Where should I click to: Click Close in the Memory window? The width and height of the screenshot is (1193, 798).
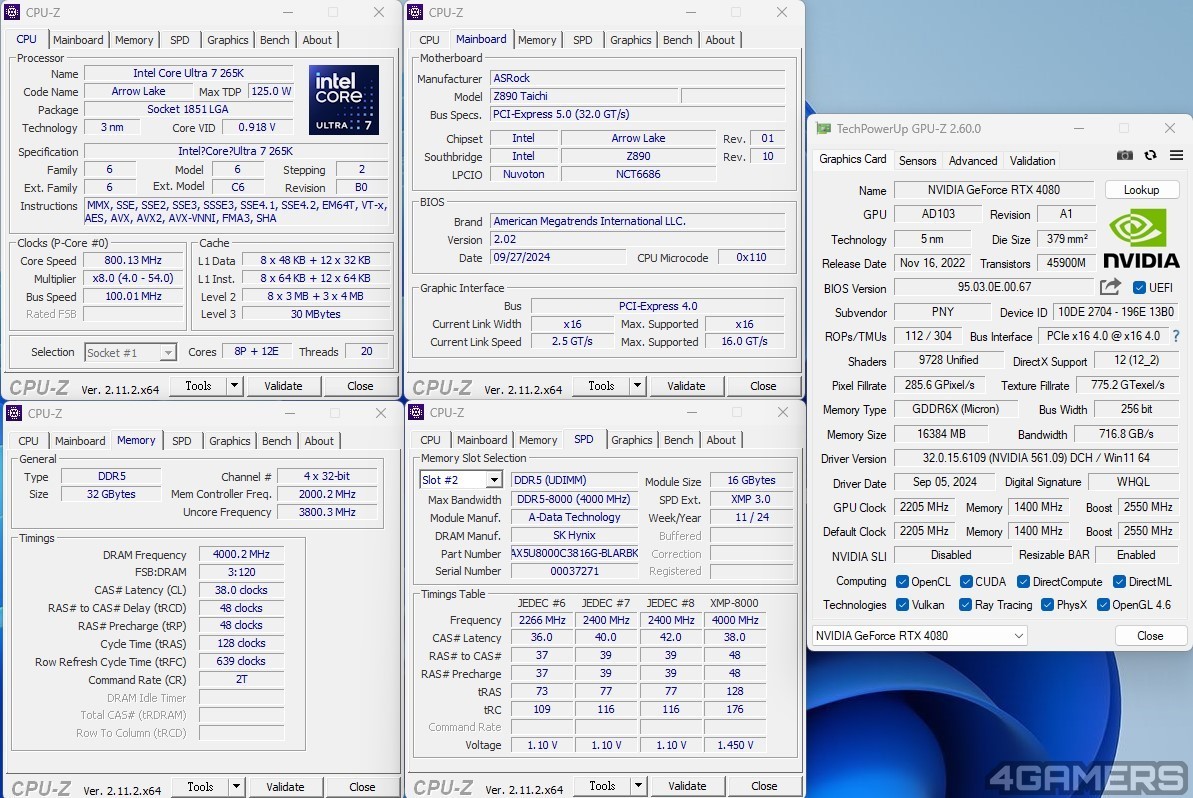[x=362, y=787]
